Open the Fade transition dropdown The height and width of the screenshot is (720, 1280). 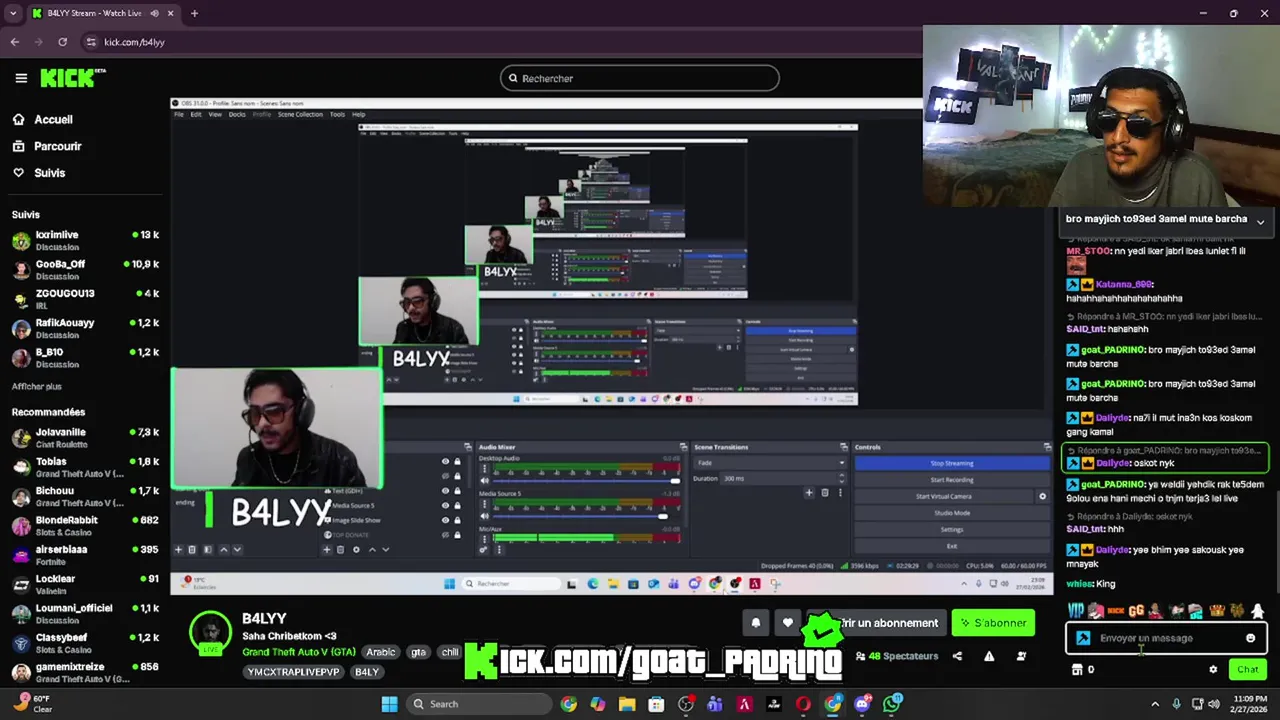click(769, 463)
